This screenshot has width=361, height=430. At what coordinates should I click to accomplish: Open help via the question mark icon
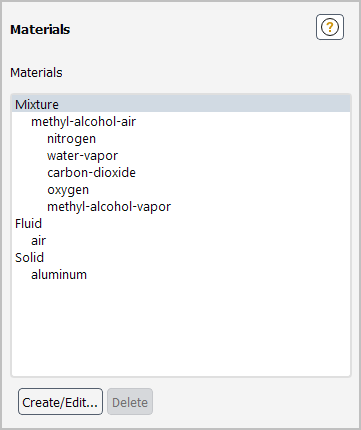(x=330, y=27)
